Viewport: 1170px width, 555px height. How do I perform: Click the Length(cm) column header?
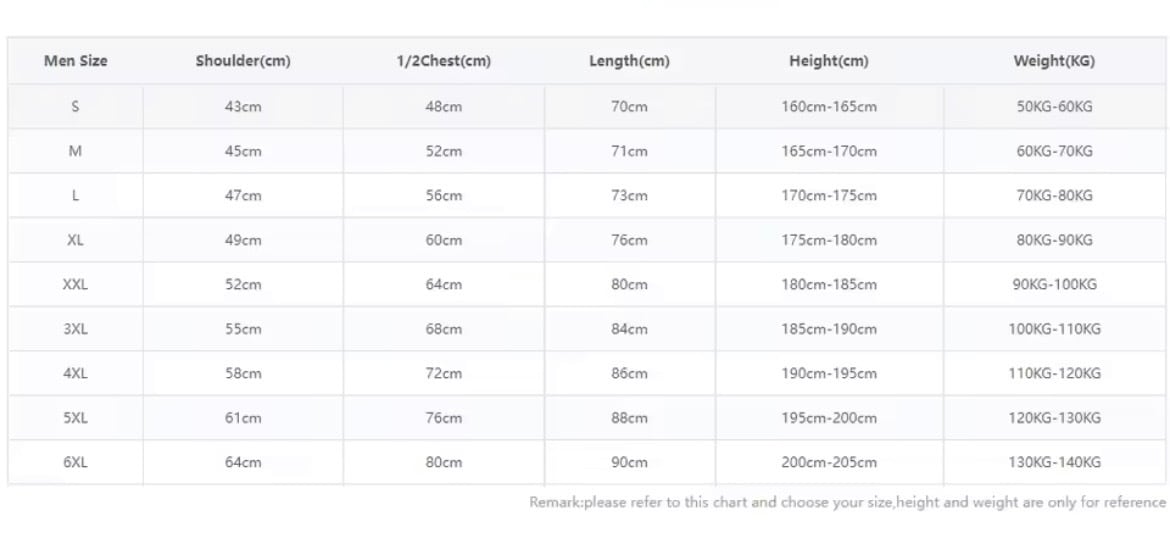[629, 61]
